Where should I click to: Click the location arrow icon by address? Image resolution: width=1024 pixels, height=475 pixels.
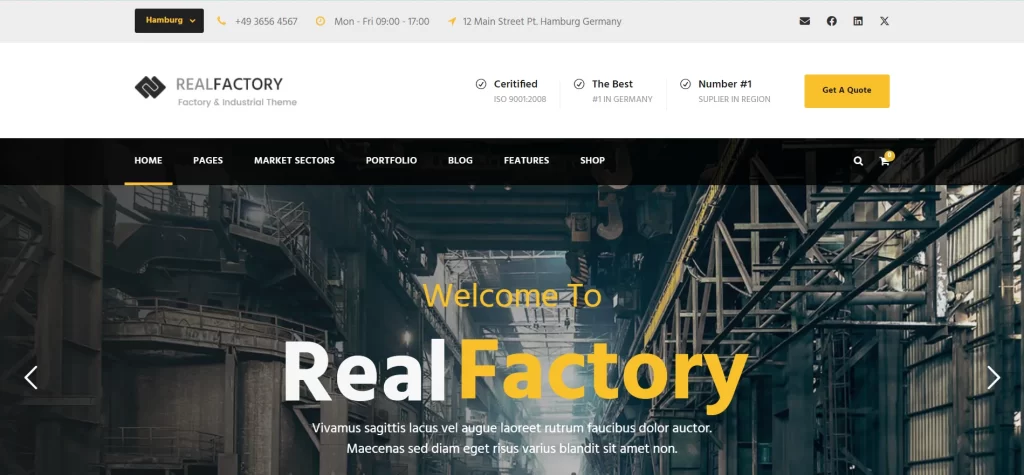pyautogui.click(x=452, y=21)
